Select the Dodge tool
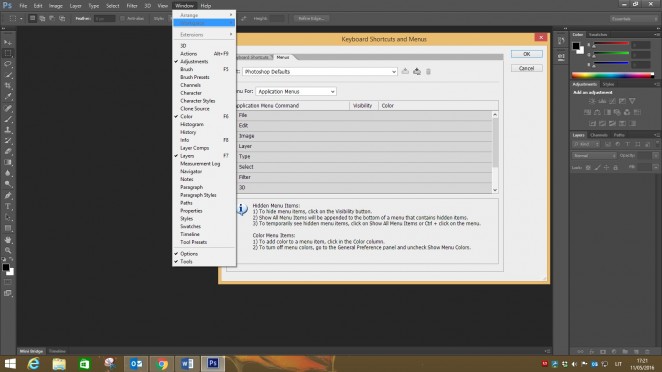Viewport: 662px width, 372px height. coord(8,184)
